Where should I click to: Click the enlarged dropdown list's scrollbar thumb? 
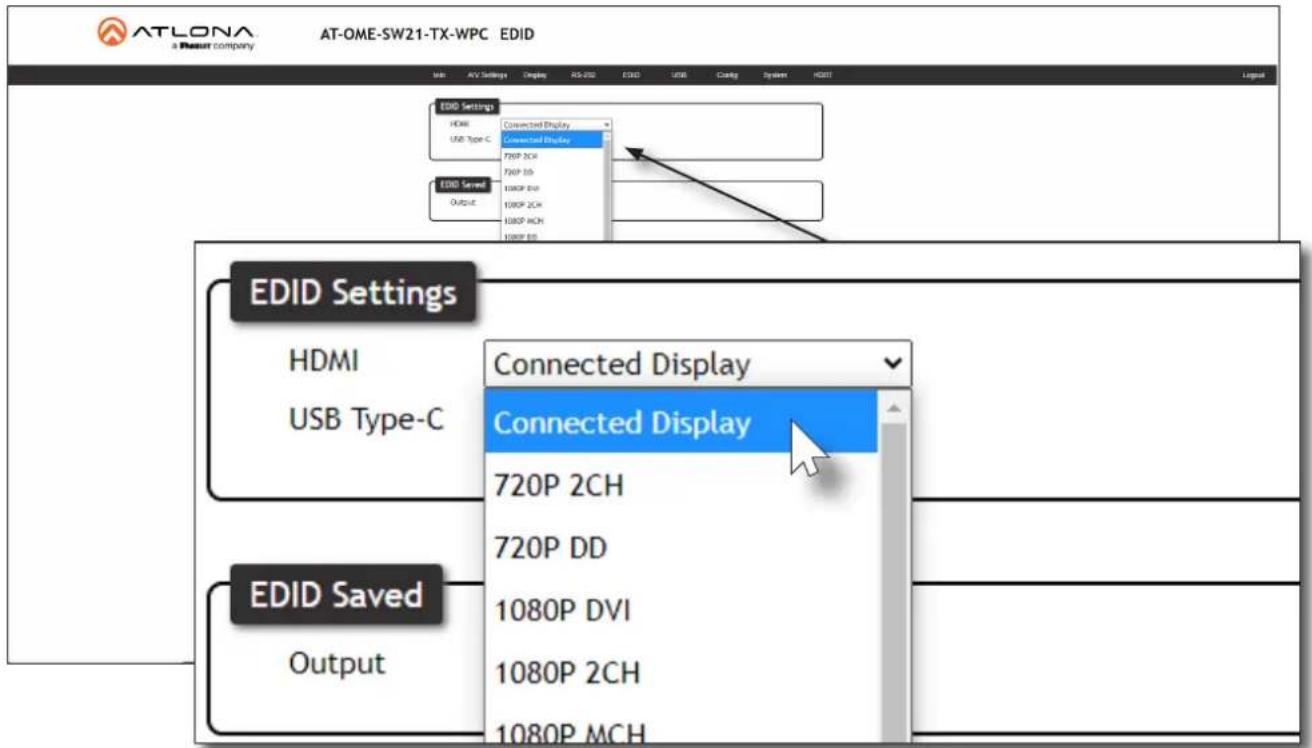pyautogui.click(x=894, y=585)
